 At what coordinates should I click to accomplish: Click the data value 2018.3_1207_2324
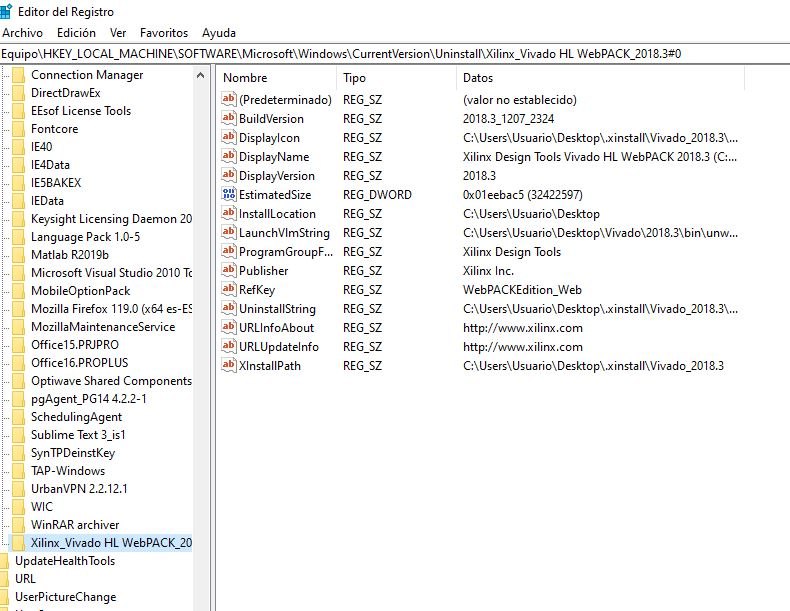click(508, 119)
